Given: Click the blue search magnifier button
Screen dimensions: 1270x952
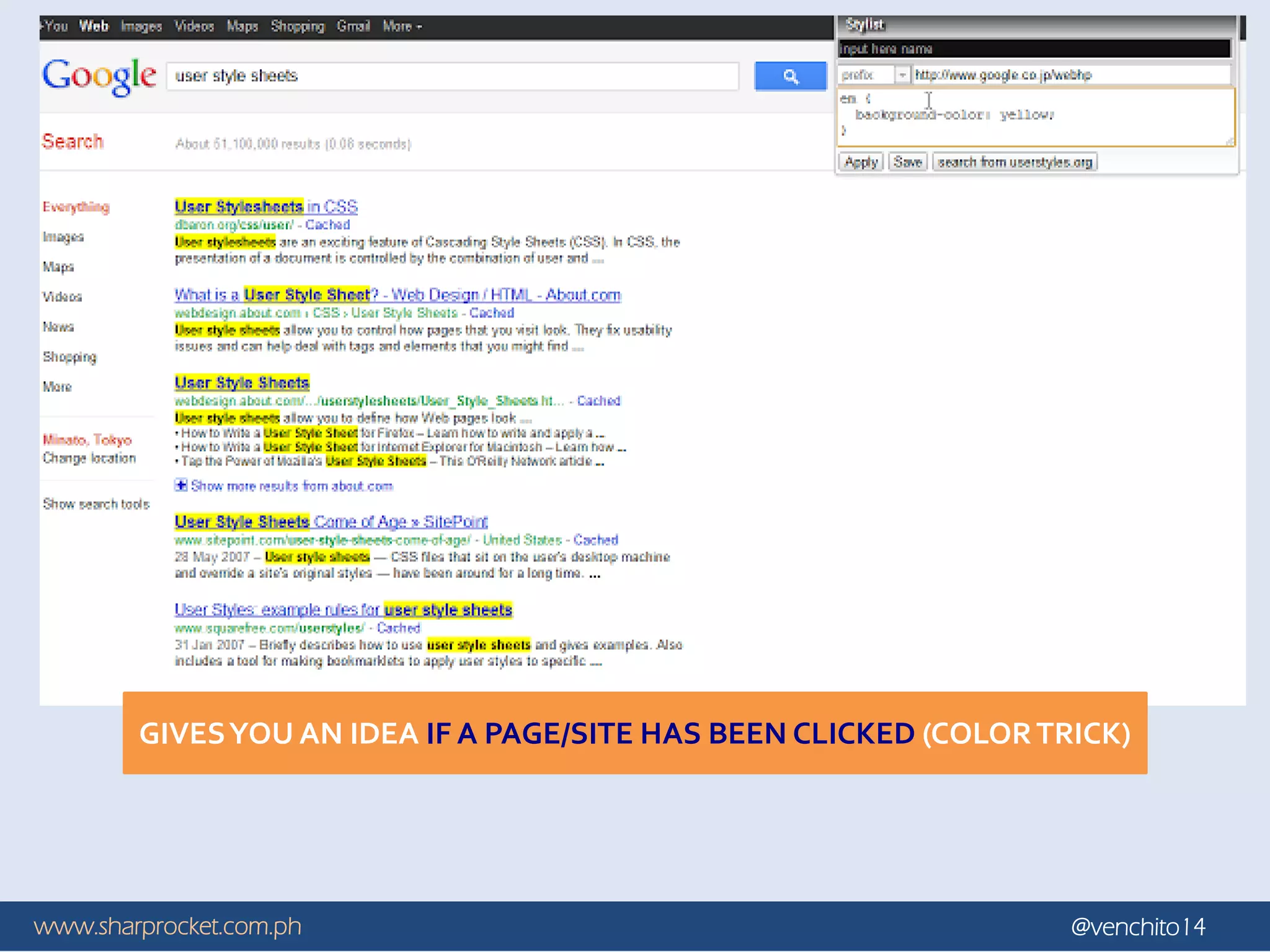Looking at the screenshot, I should [x=790, y=76].
